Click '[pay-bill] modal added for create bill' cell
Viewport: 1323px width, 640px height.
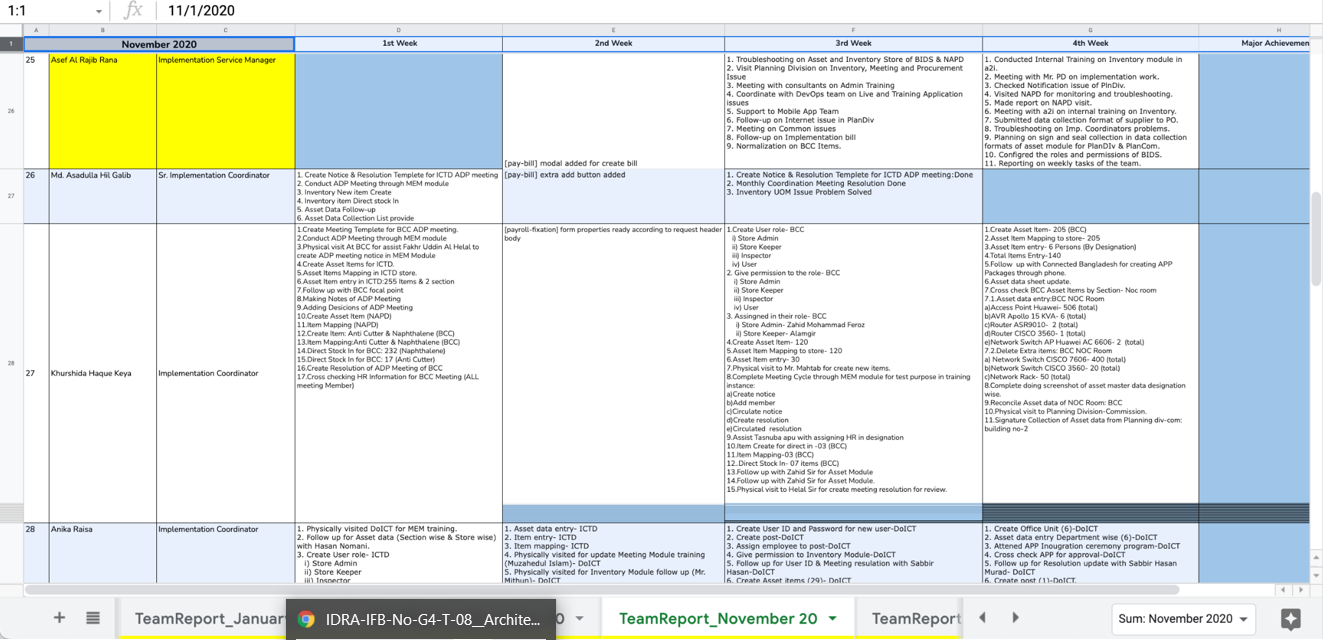pyautogui.click(x=613, y=111)
